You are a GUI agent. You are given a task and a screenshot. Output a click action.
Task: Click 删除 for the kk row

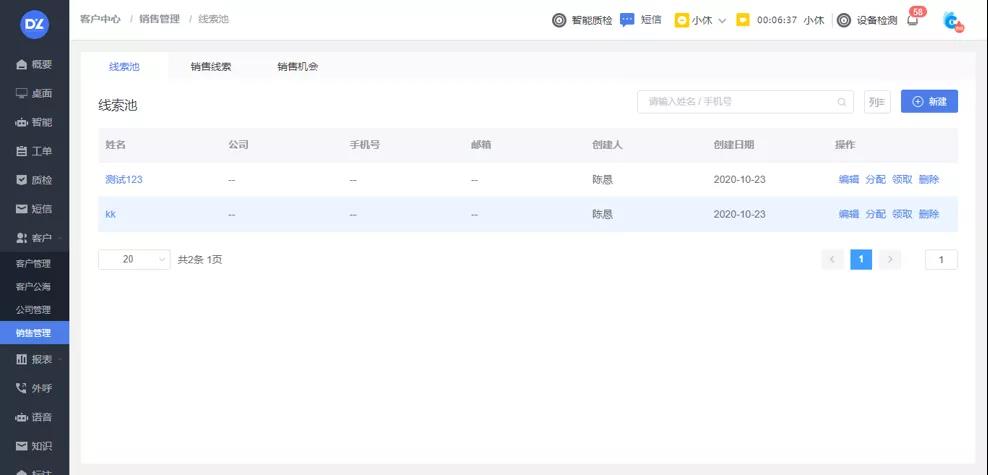tap(928, 214)
